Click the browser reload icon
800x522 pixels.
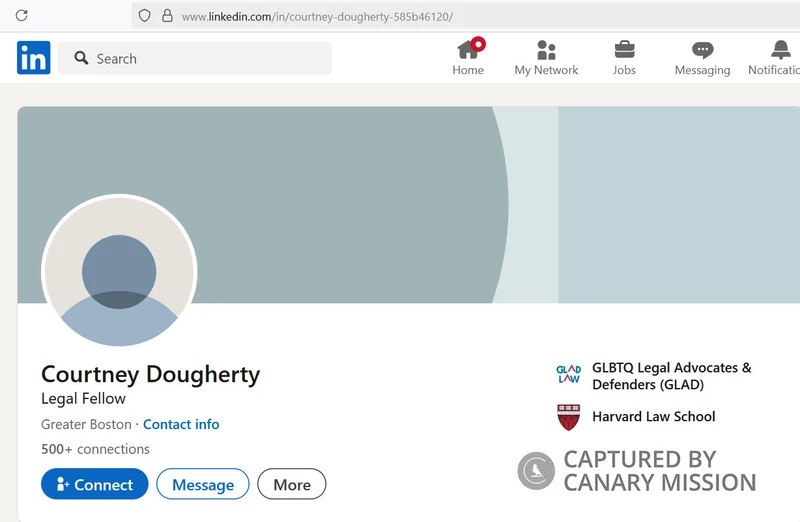click(21, 16)
